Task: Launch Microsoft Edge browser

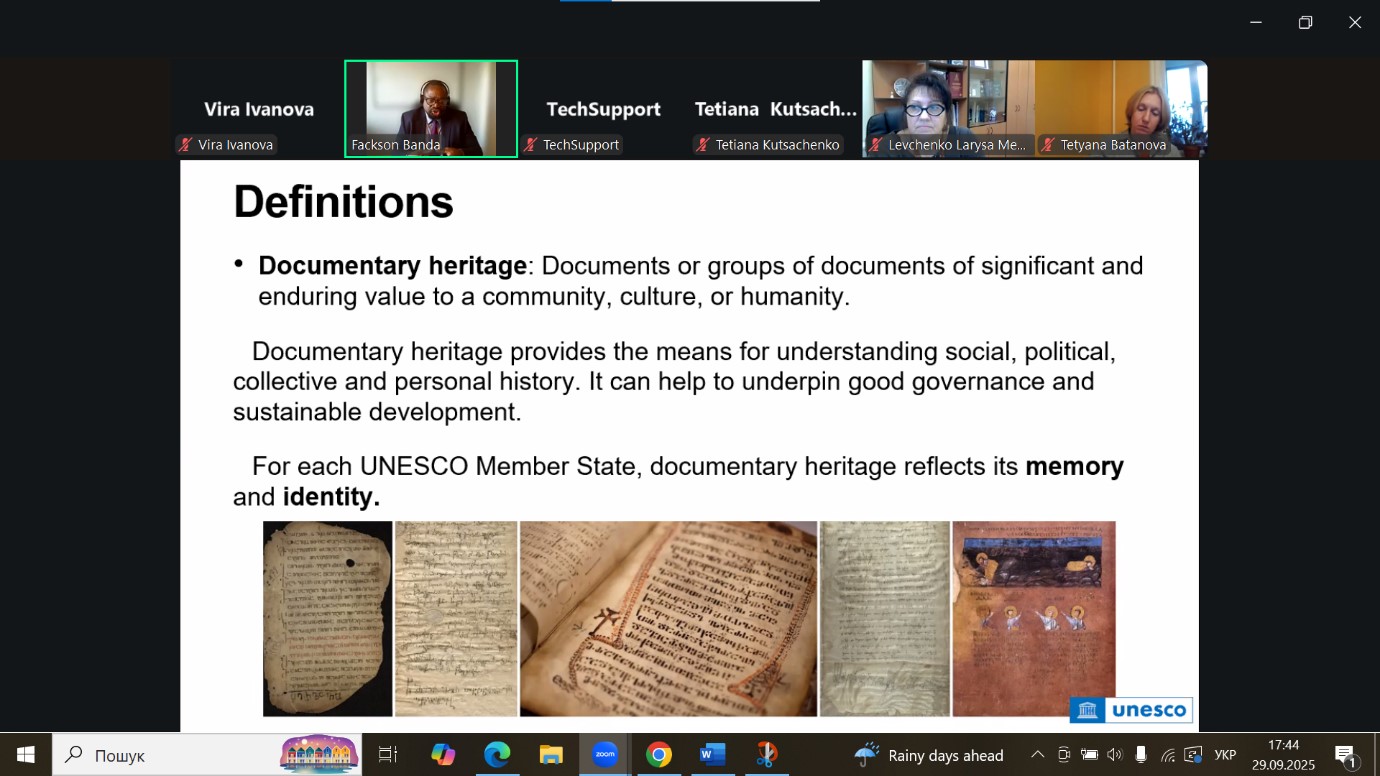Action: pos(497,755)
